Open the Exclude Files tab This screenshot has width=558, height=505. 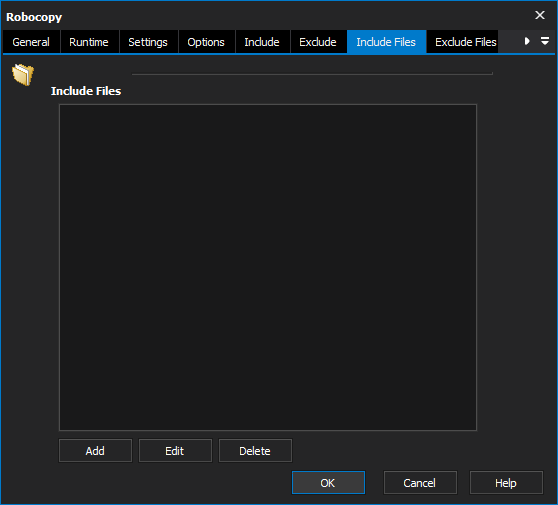(x=465, y=42)
